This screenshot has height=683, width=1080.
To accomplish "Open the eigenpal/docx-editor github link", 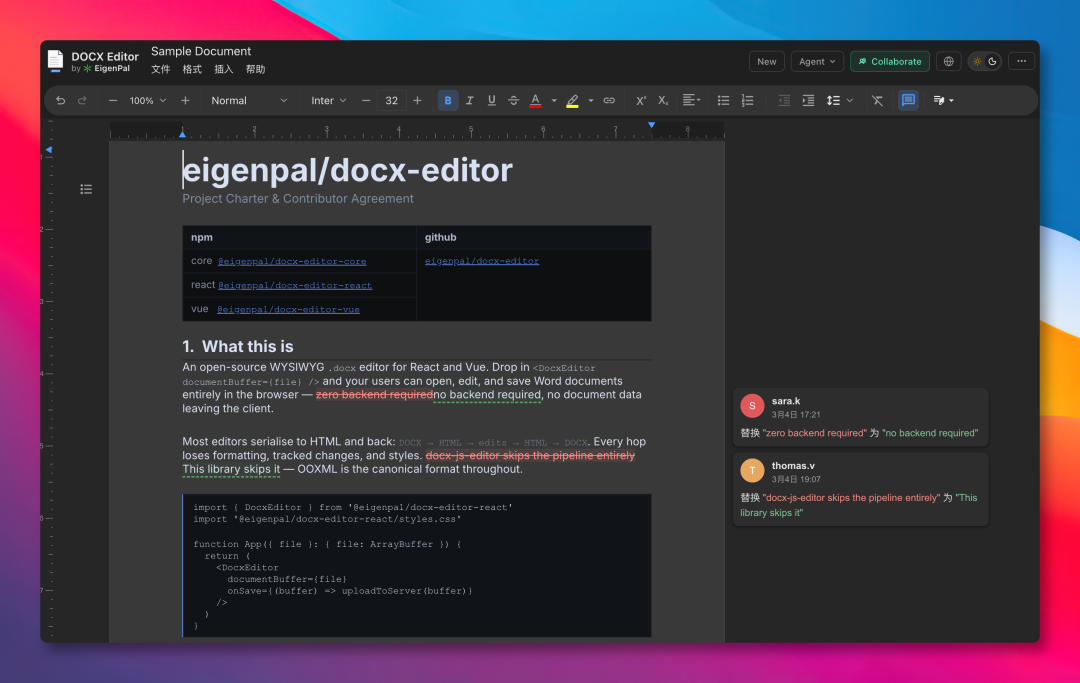I will click(482, 261).
